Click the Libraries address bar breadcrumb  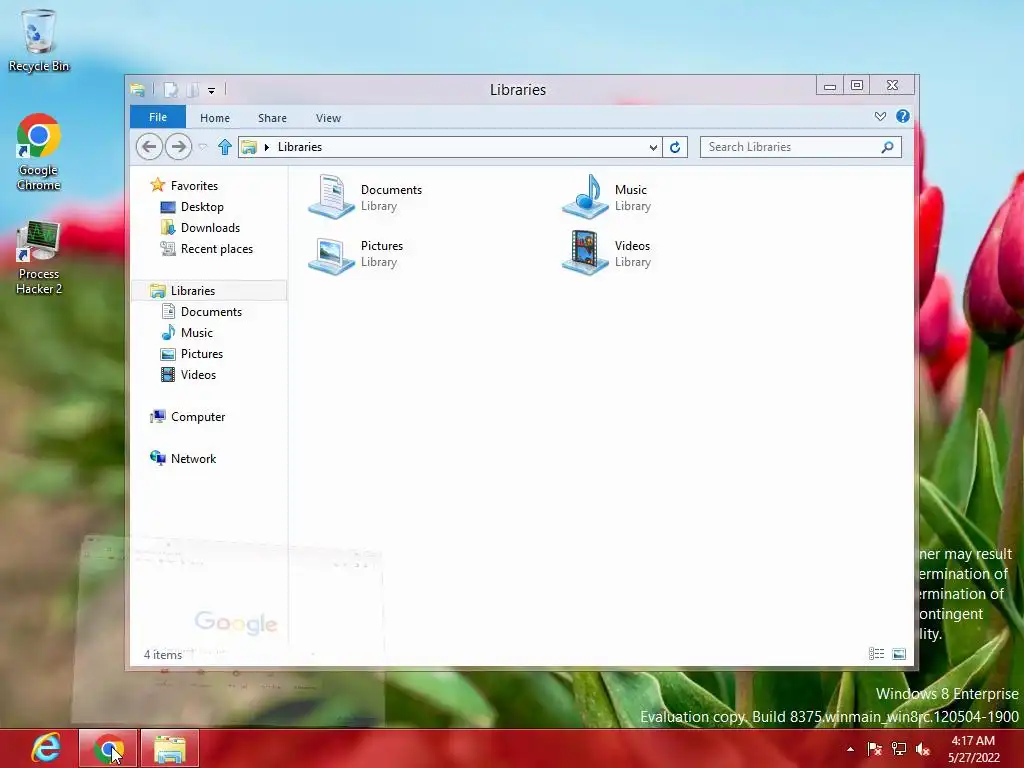(x=300, y=147)
